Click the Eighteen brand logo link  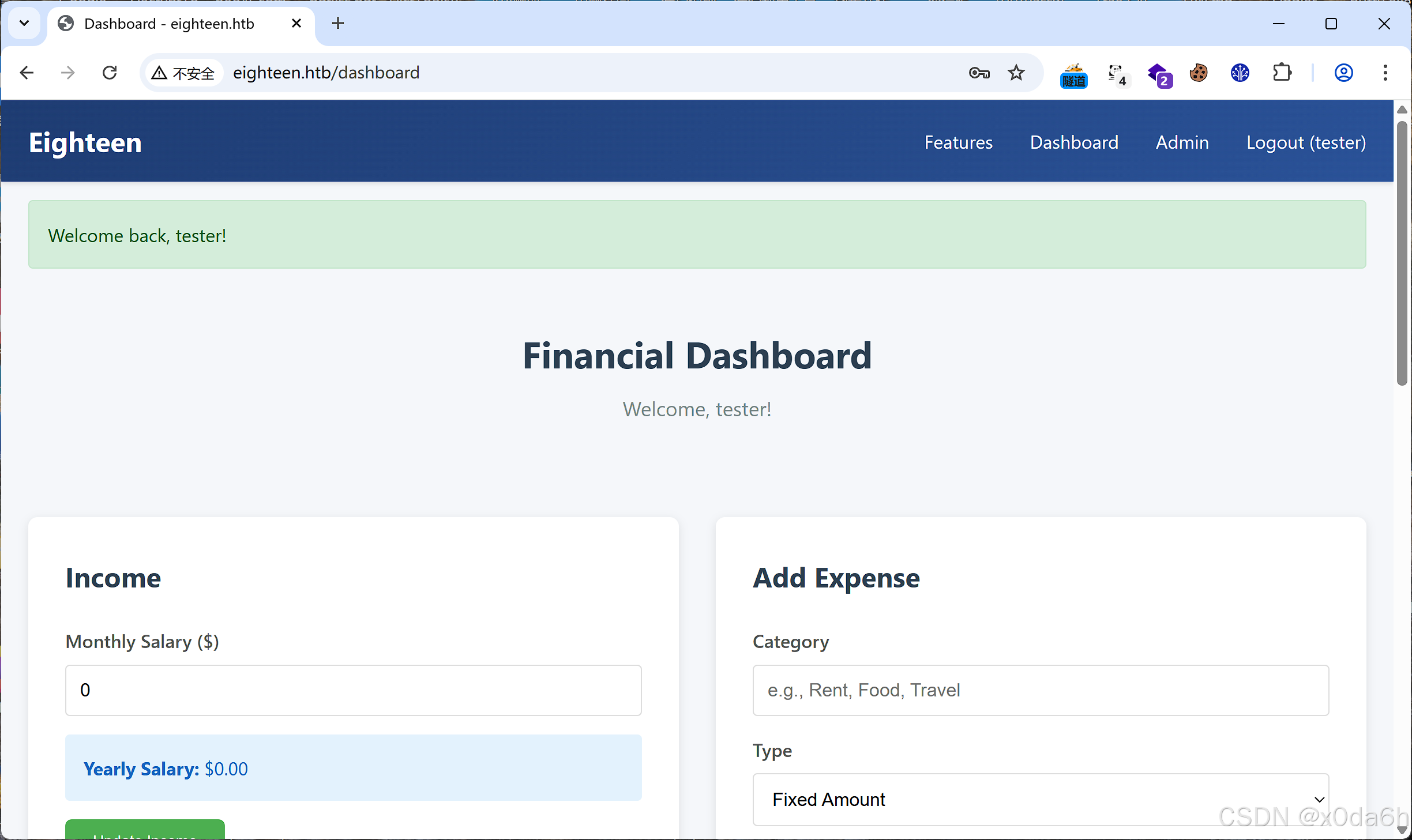85,142
